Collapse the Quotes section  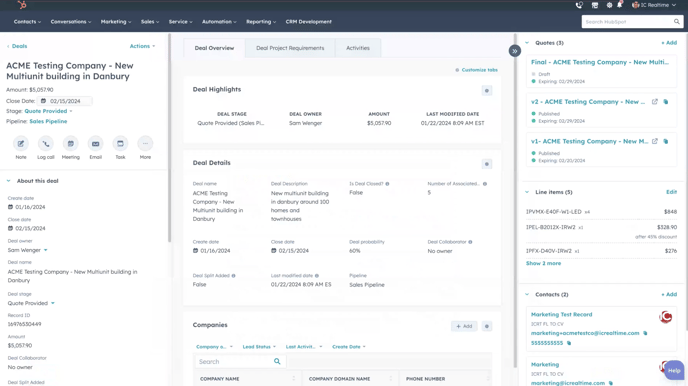[x=527, y=43]
